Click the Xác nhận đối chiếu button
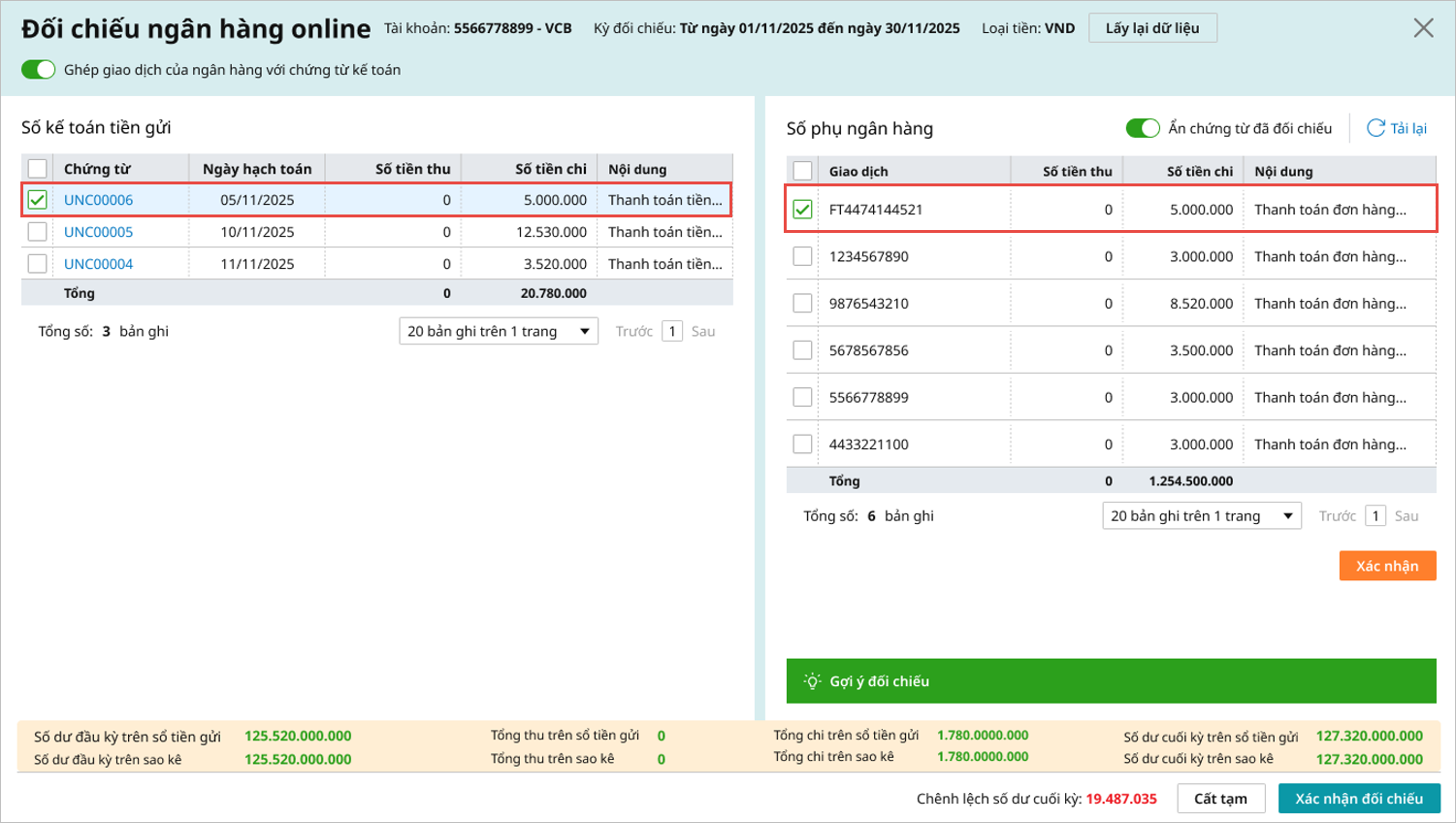This screenshot has width=1456, height=823. [1358, 799]
